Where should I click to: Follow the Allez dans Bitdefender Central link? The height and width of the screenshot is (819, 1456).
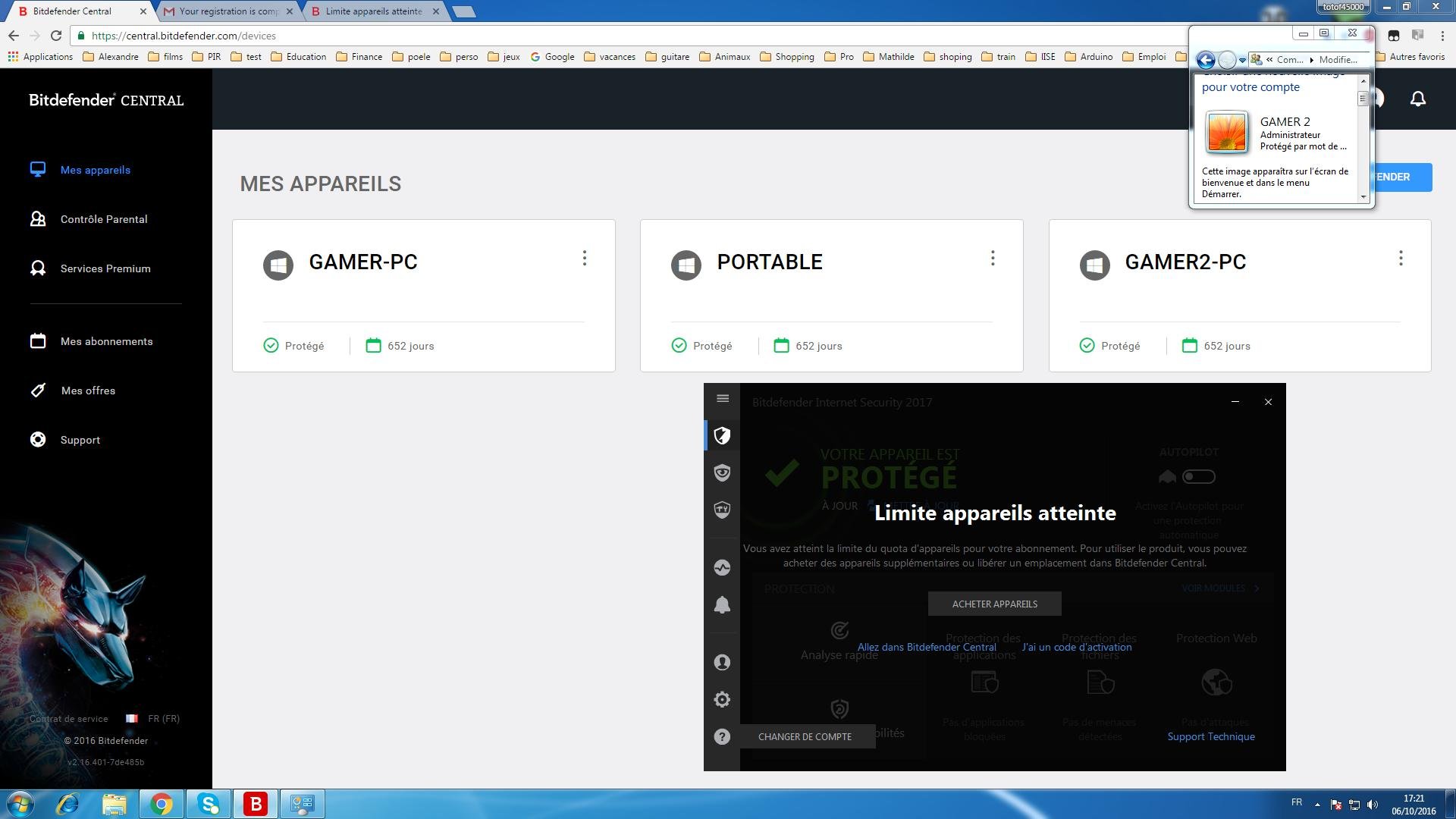[x=927, y=647]
